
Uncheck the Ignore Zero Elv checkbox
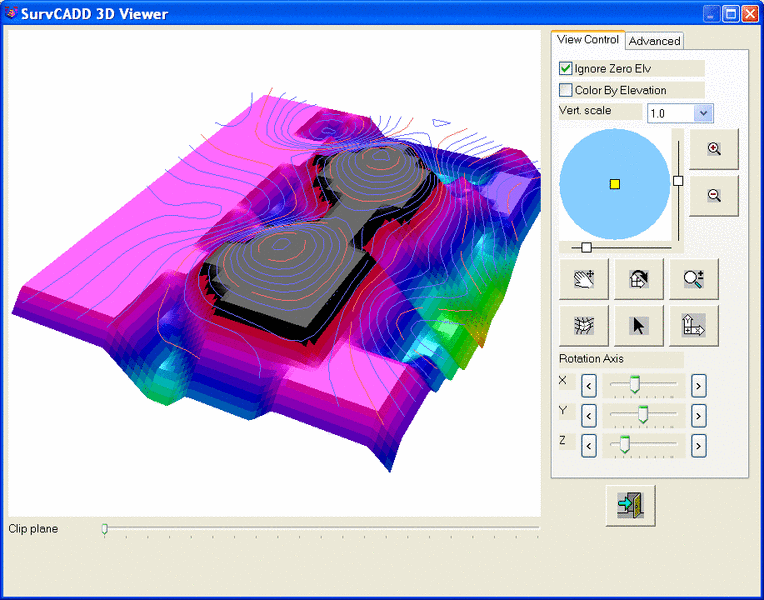pyautogui.click(x=565, y=69)
